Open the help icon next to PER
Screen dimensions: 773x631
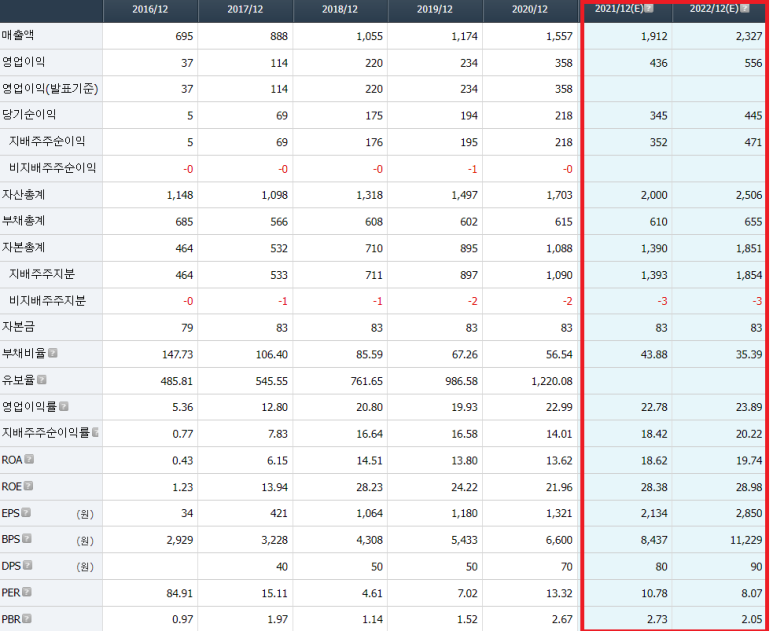(x=27, y=592)
